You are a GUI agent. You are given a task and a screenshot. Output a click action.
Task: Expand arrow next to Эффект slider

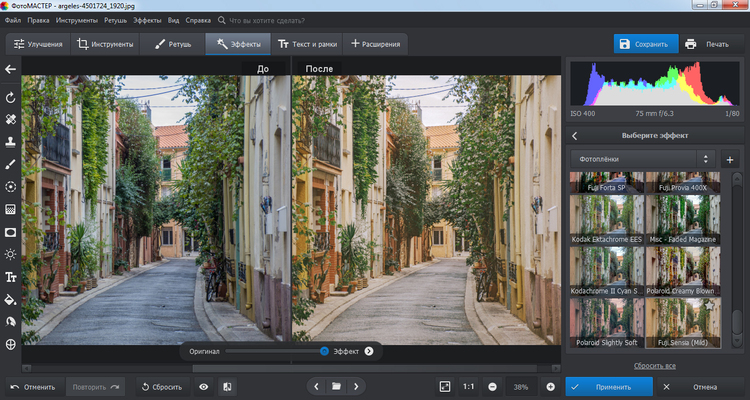(x=369, y=351)
